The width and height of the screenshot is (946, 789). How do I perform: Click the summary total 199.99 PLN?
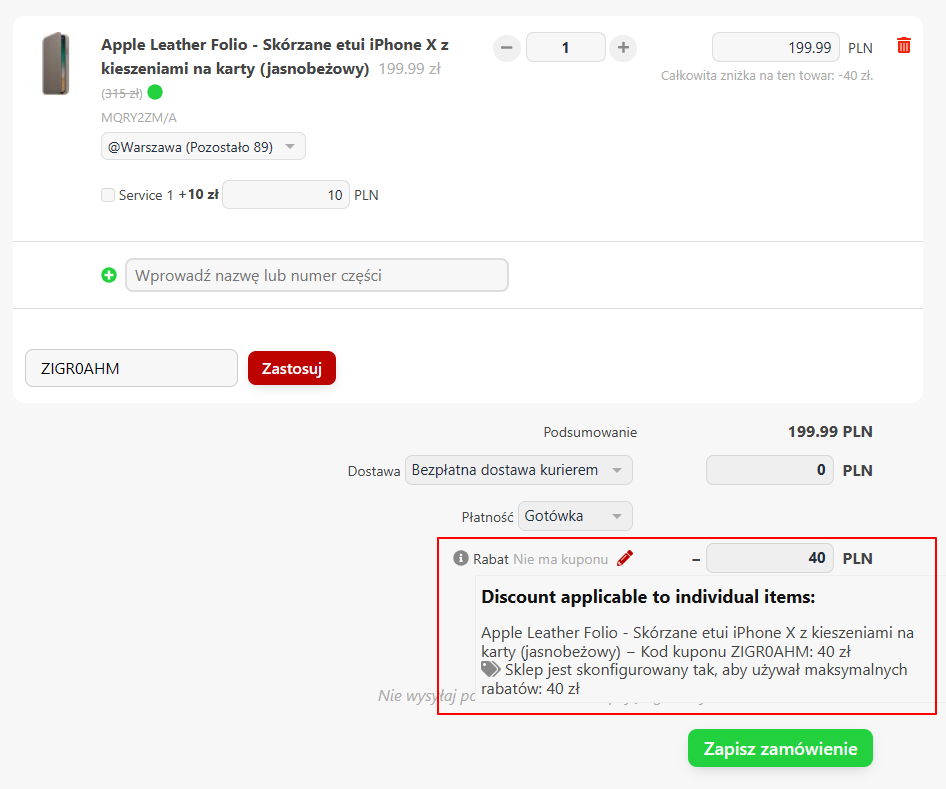(830, 432)
